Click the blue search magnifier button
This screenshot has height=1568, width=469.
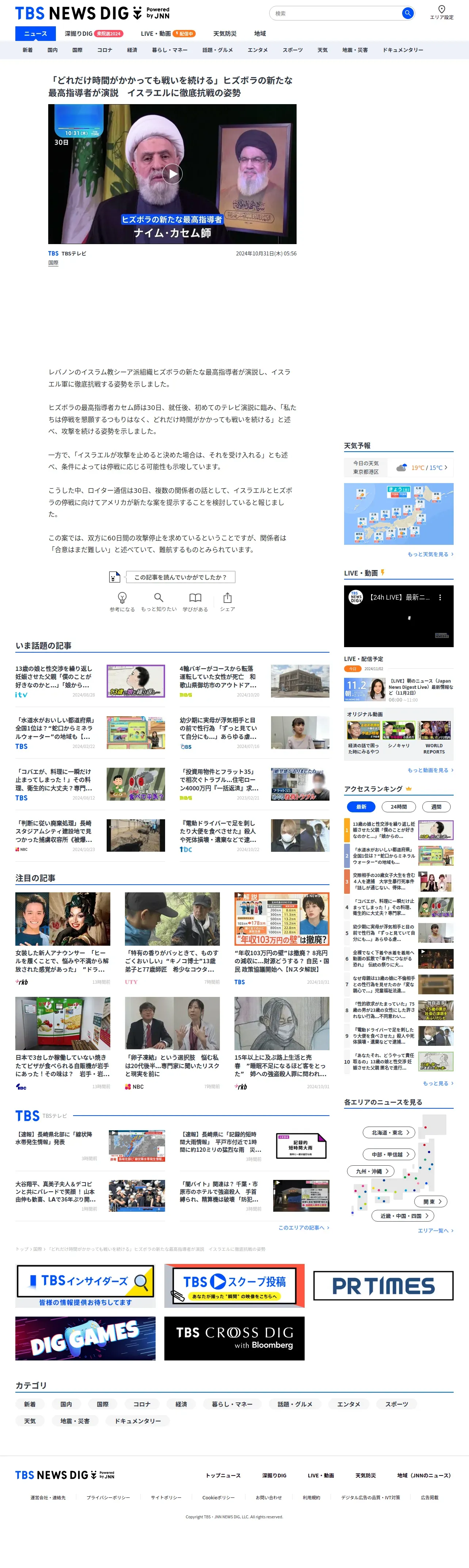click(x=408, y=13)
